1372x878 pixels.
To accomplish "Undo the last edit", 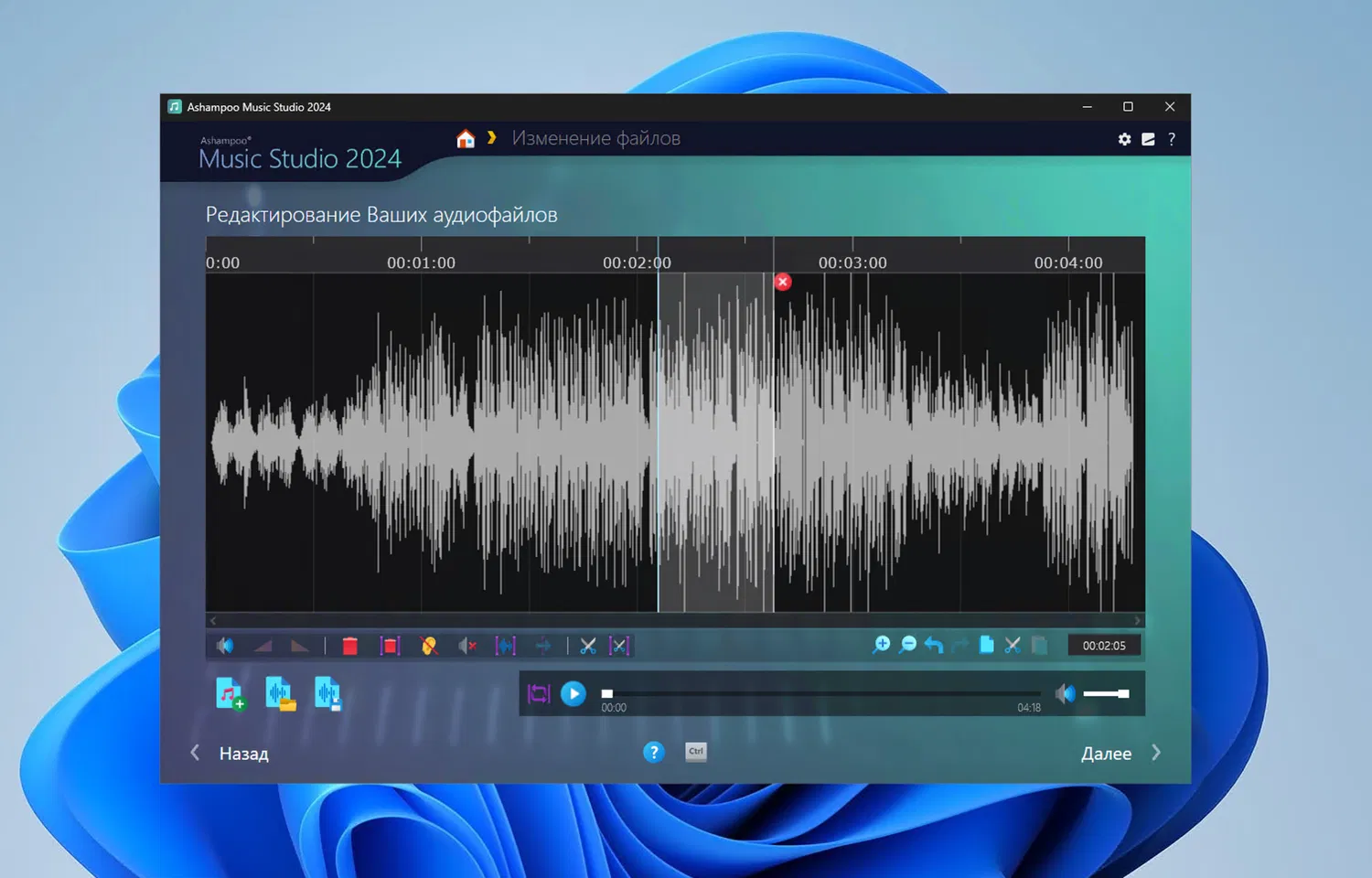I will pyautogui.click(x=933, y=645).
